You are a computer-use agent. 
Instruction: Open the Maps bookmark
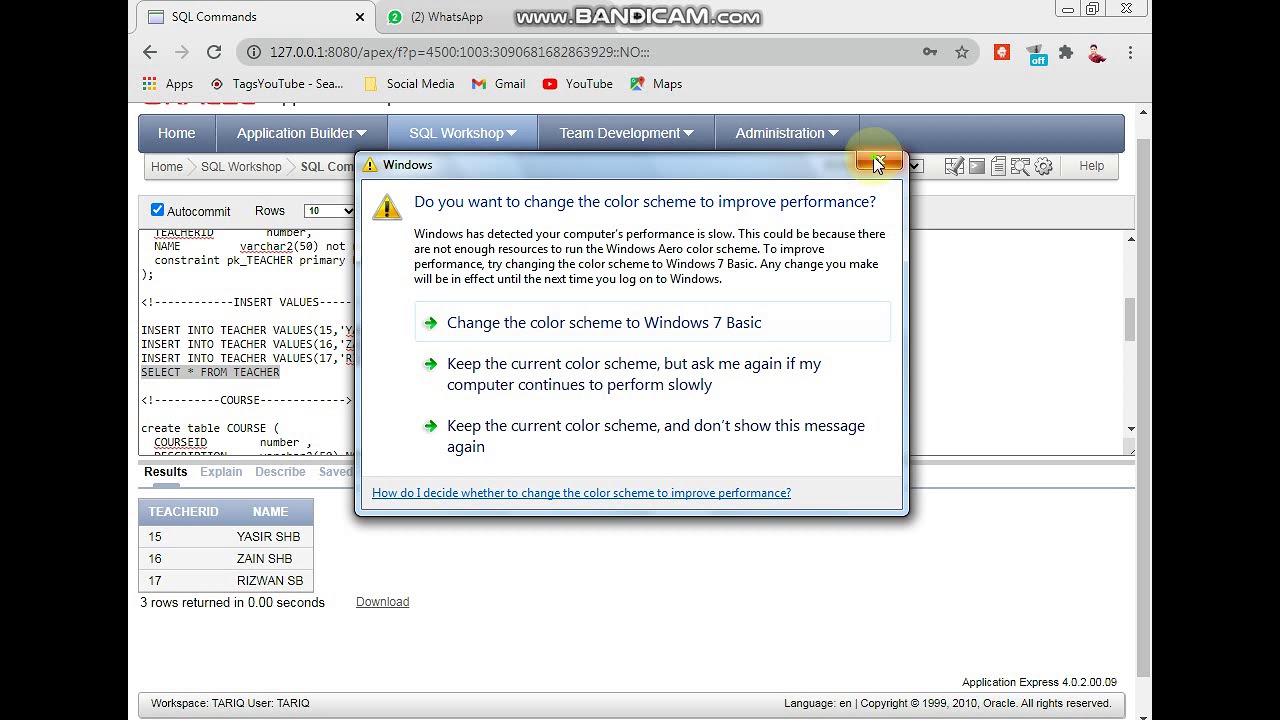point(656,84)
